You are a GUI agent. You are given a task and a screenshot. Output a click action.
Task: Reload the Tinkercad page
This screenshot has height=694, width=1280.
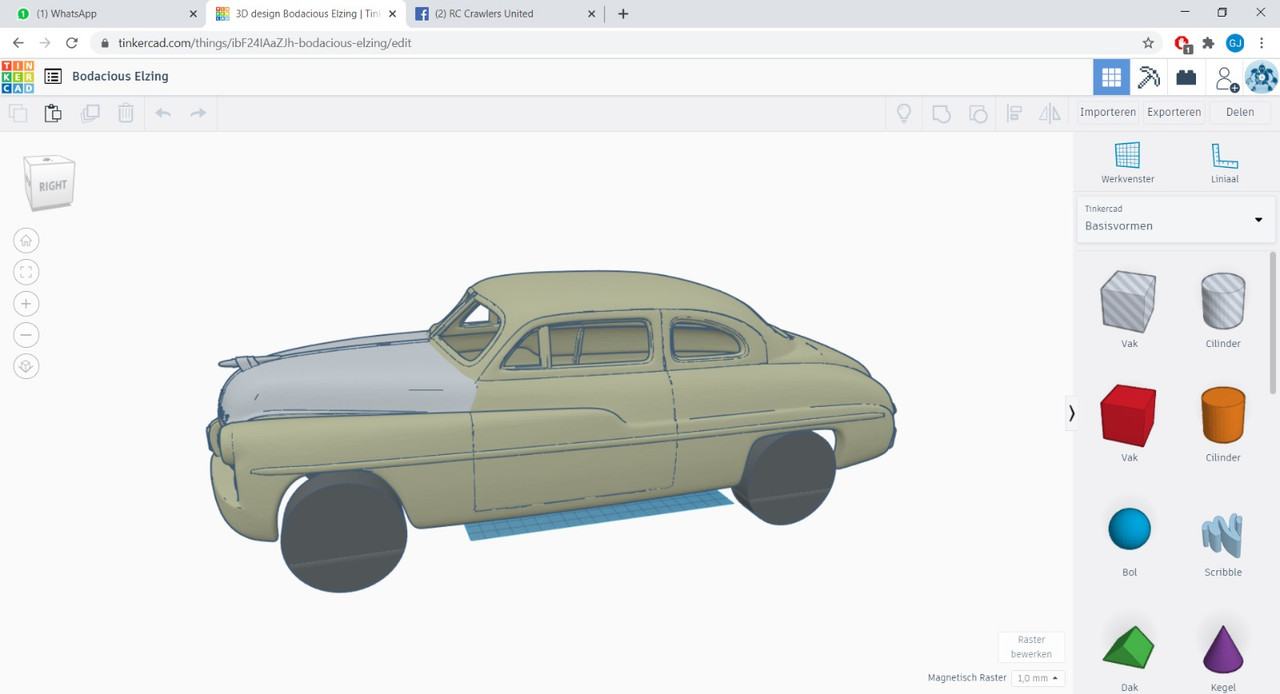click(71, 43)
